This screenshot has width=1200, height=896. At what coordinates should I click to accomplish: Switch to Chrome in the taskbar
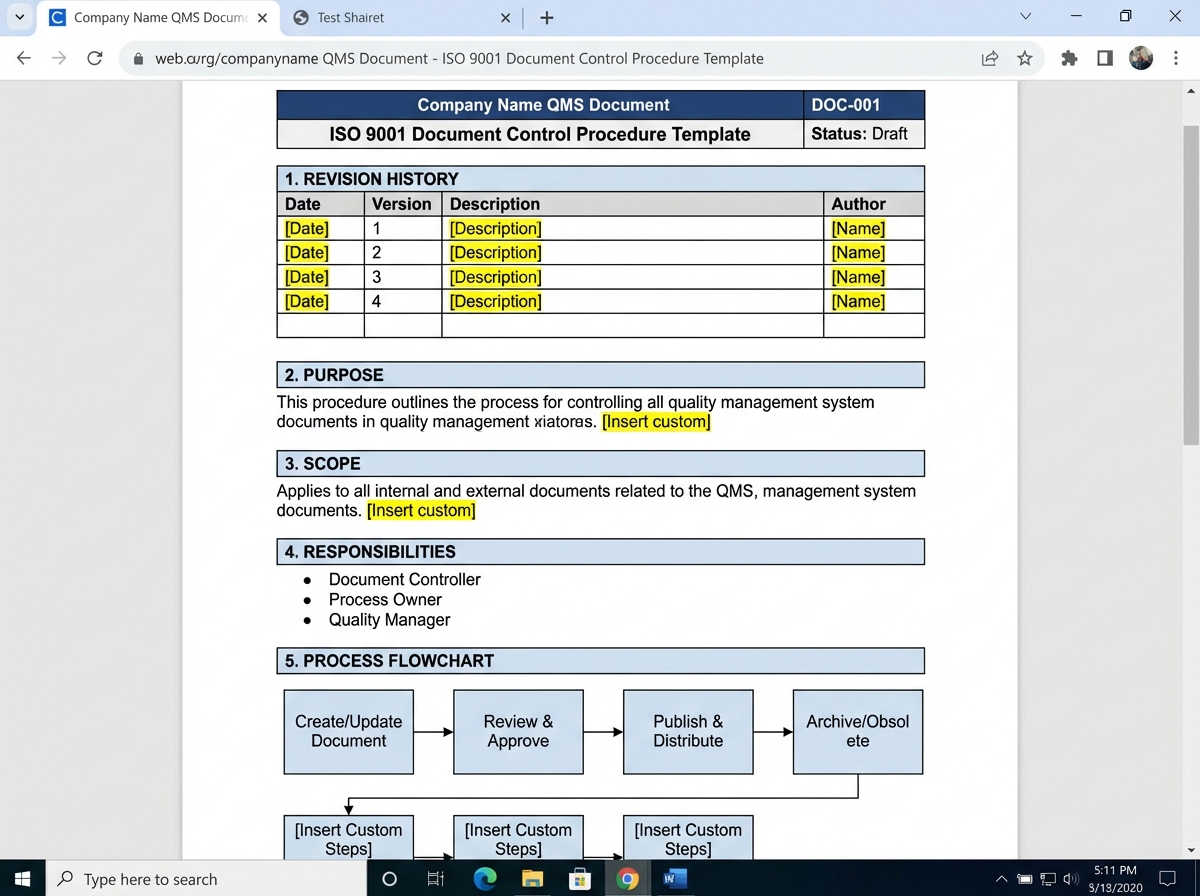coord(627,879)
